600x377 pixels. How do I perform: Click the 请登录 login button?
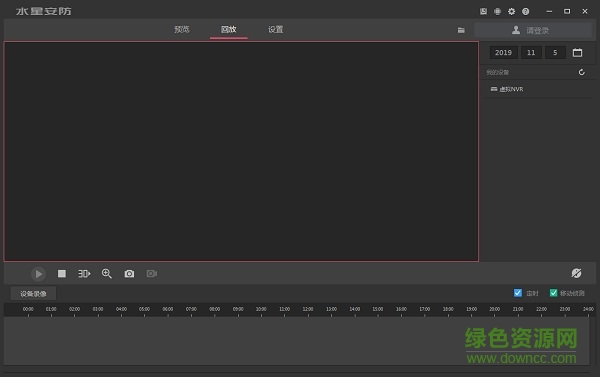[533, 30]
